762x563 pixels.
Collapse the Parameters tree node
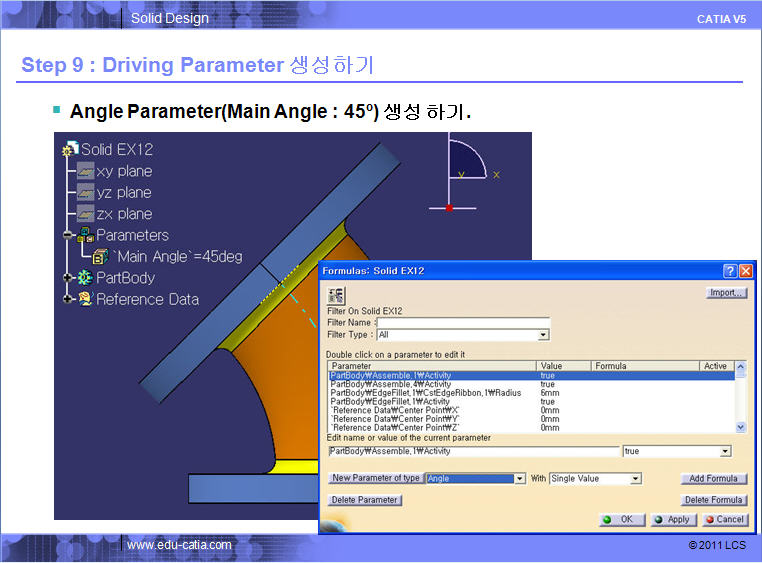(68, 236)
